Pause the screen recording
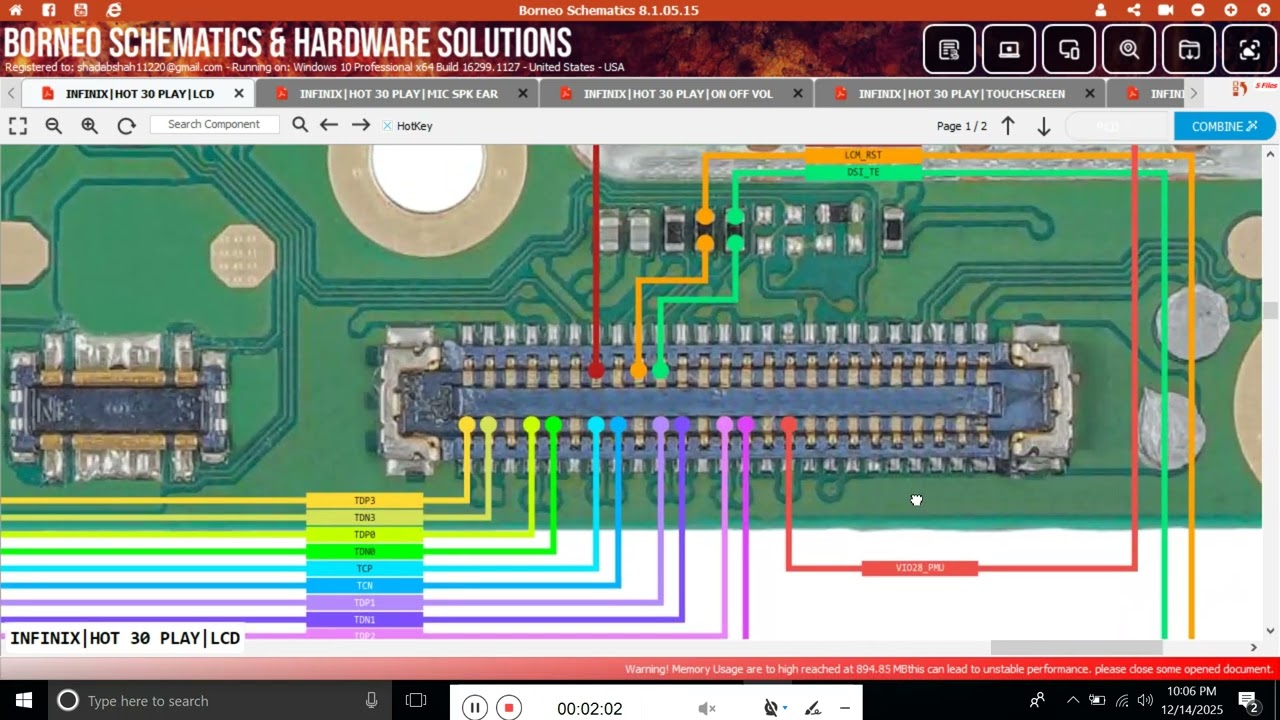1280x720 pixels. tap(475, 708)
